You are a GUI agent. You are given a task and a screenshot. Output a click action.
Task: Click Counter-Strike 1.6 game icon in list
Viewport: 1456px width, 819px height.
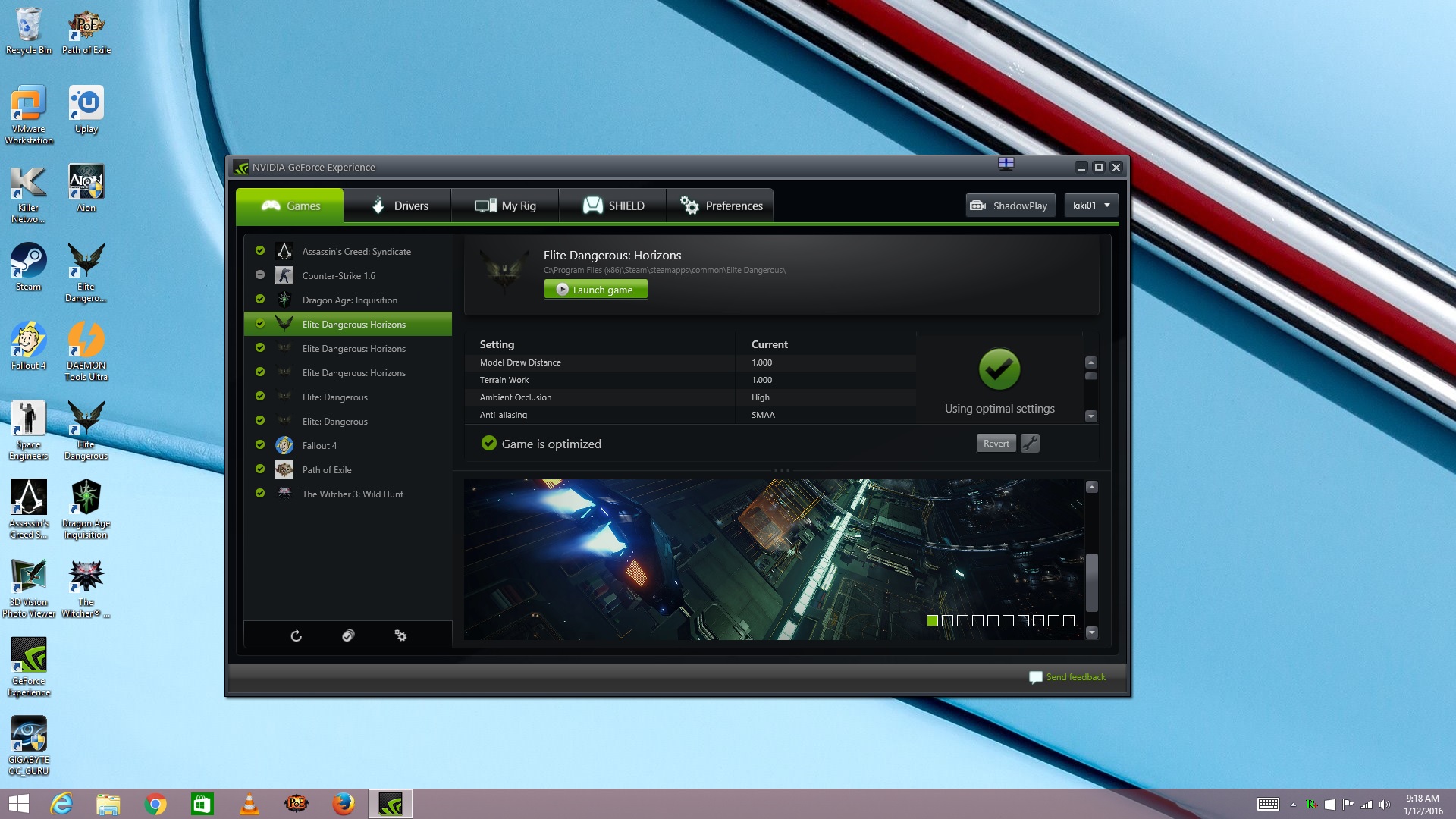click(x=284, y=275)
